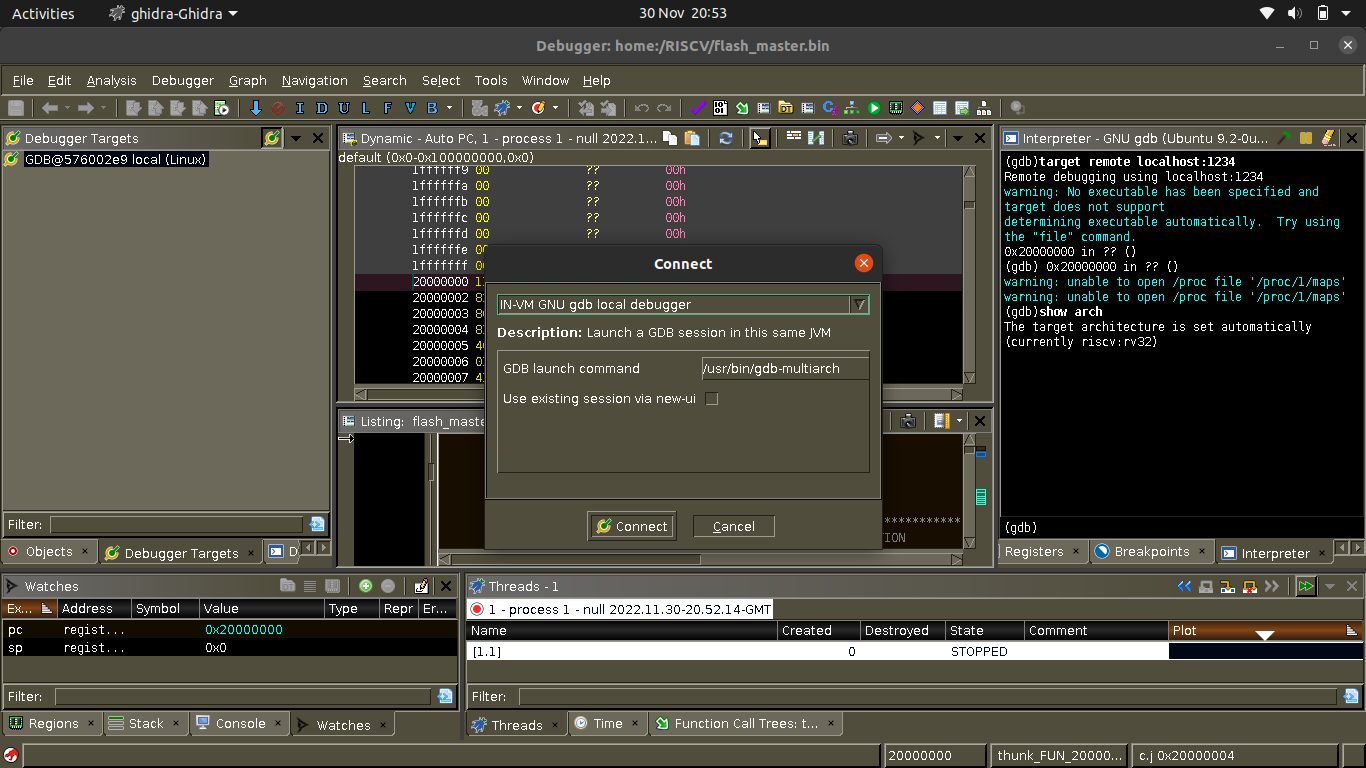Expand the byte-size dropdown next to B
This screenshot has width=1366, height=768.
[x=451, y=108]
